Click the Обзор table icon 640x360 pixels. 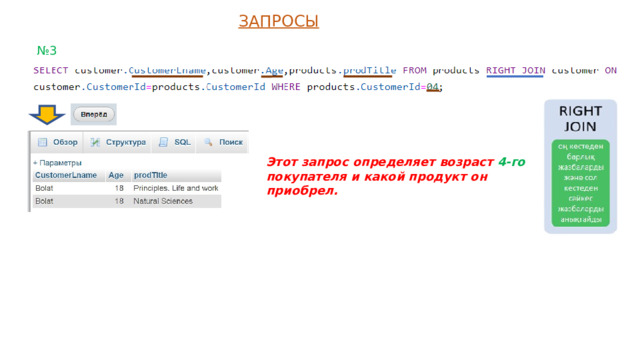click(42, 142)
